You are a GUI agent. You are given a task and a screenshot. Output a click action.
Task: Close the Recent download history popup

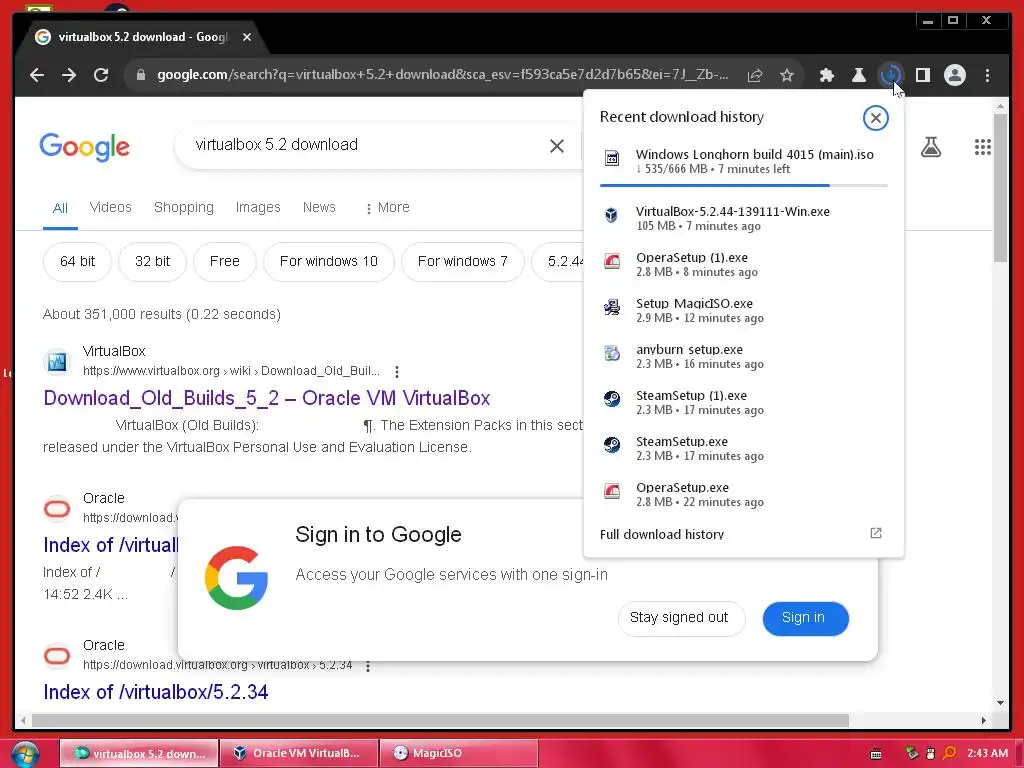[875, 118]
